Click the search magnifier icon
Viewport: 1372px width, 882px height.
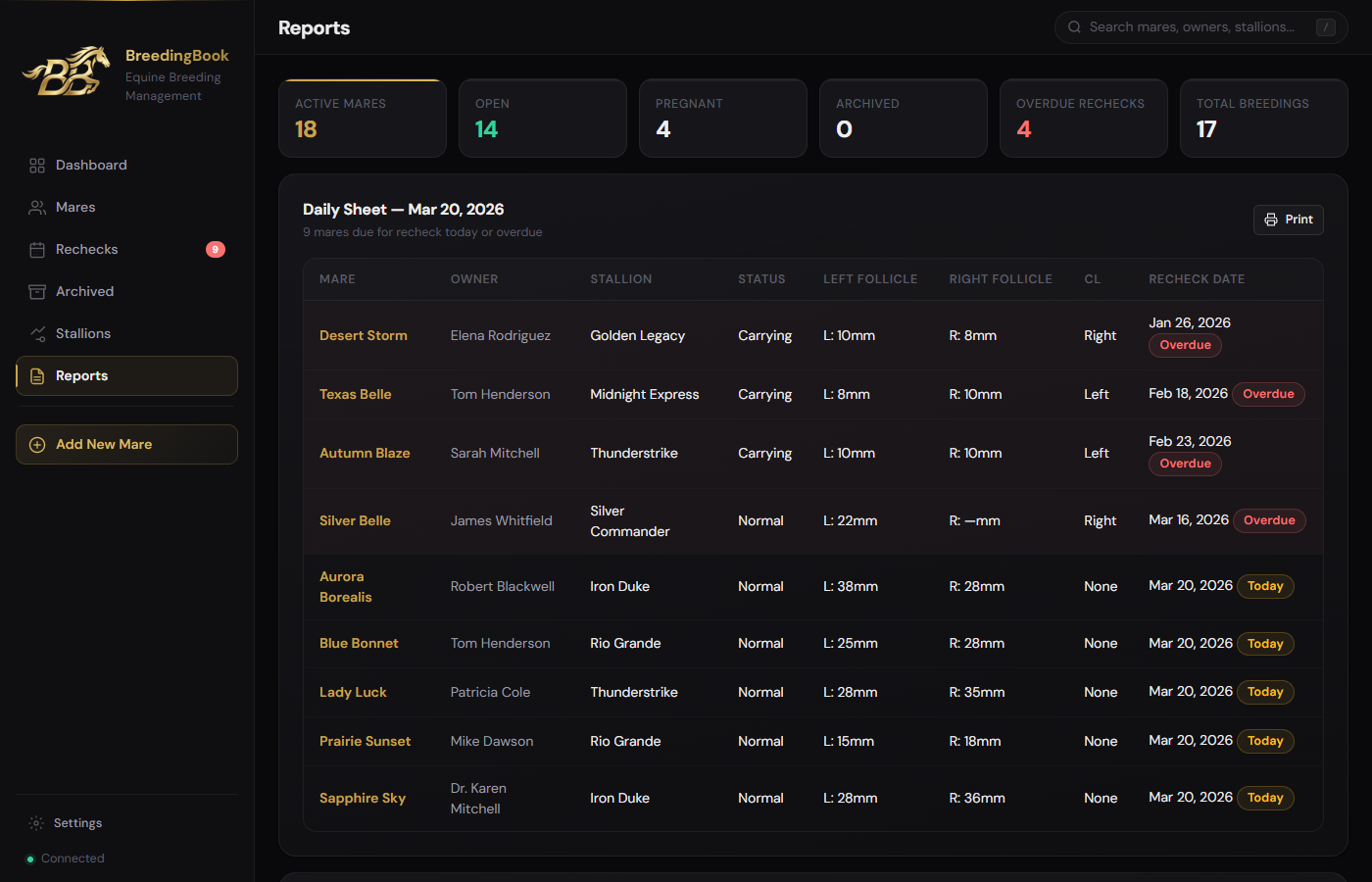pyautogui.click(x=1075, y=27)
